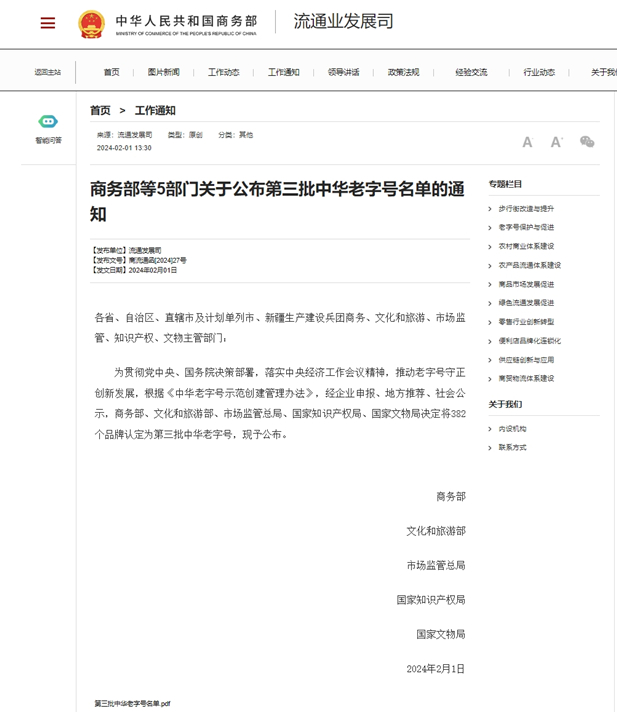Expand 老字号保护与促进 topic

click(x=526, y=227)
